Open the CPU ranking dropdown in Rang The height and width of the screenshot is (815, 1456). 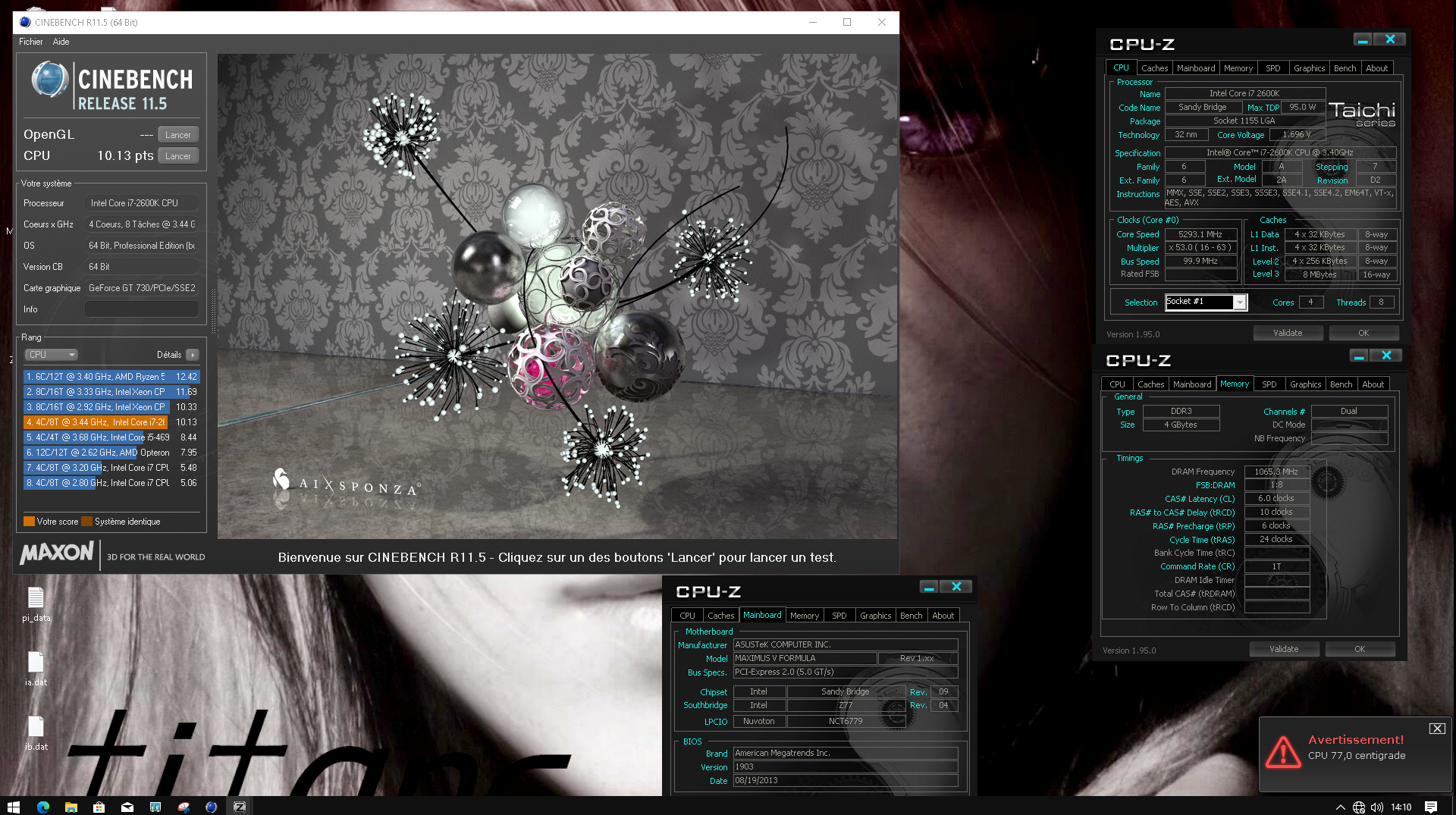tap(52, 354)
